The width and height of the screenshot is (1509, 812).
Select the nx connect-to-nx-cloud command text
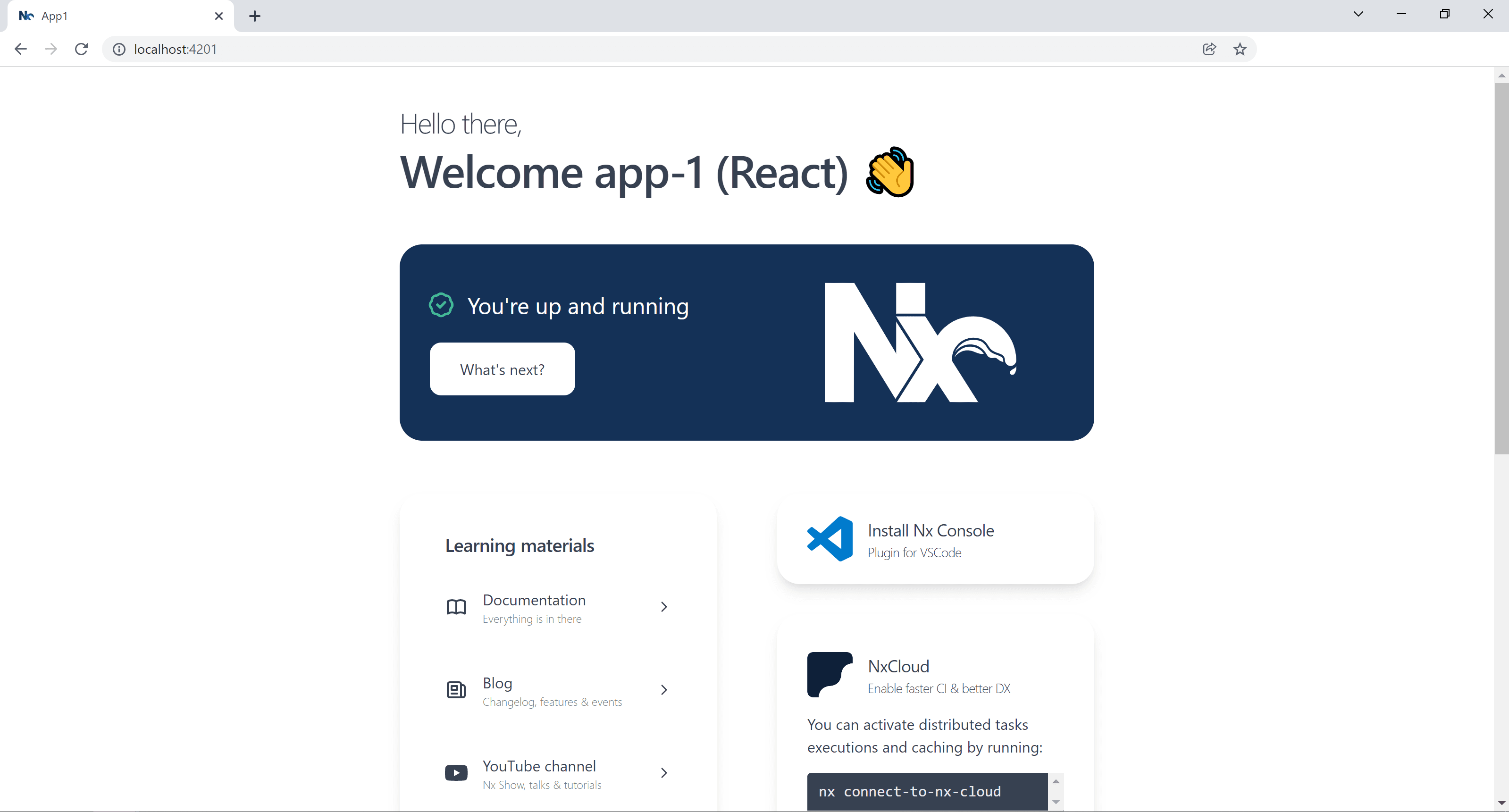coord(909,792)
